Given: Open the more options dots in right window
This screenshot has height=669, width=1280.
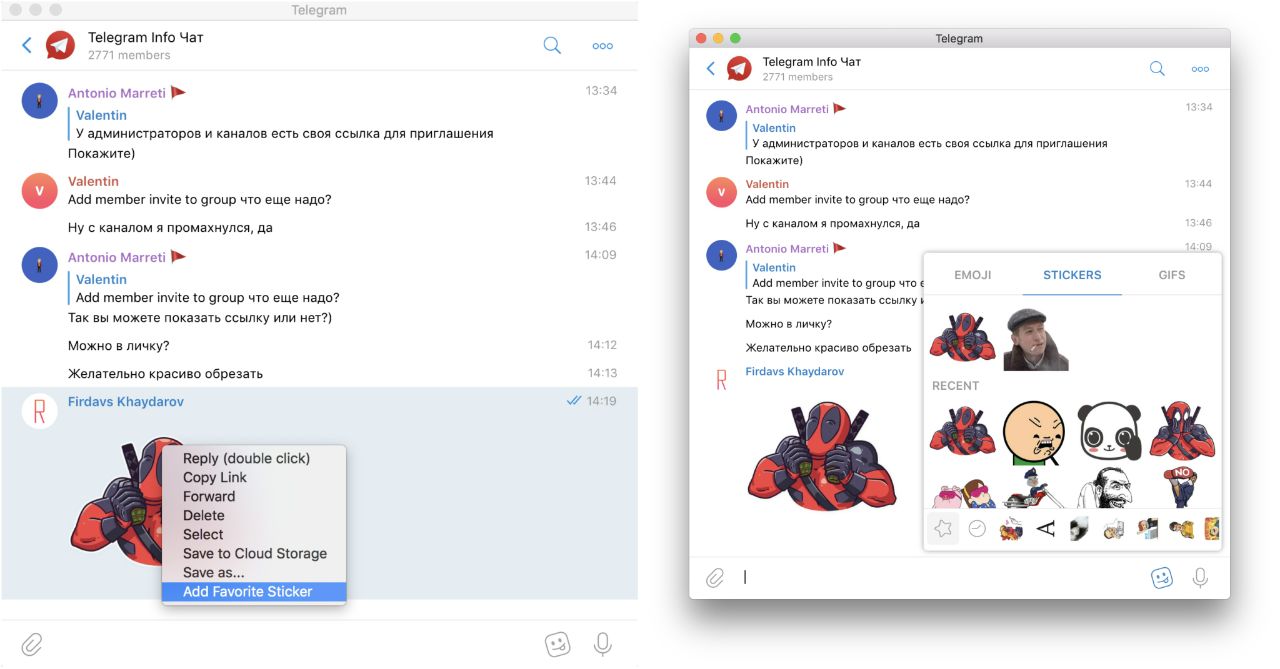Looking at the screenshot, I should click(1200, 69).
